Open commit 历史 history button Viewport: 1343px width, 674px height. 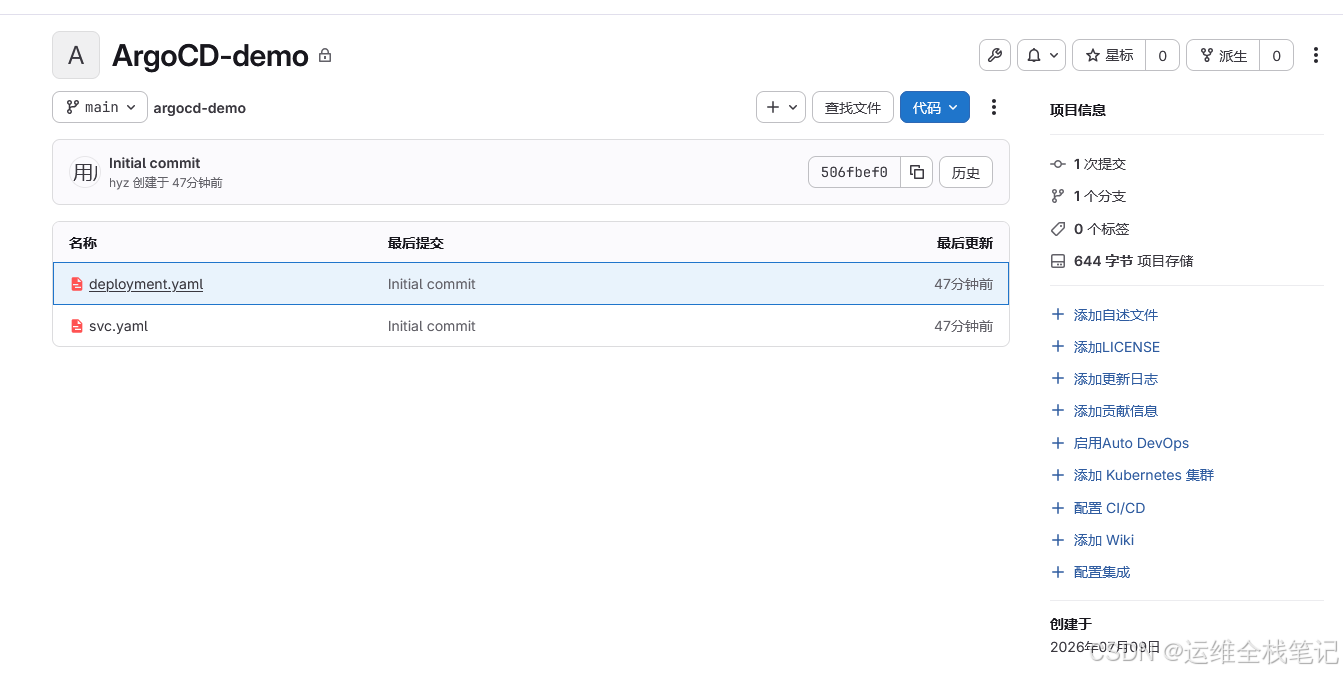pos(966,172)
